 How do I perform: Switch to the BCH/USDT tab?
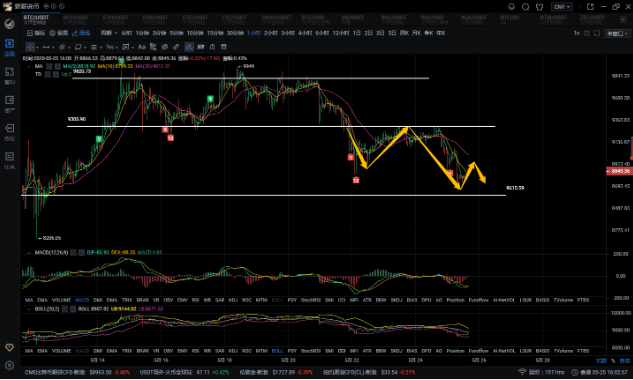[76, 19]
